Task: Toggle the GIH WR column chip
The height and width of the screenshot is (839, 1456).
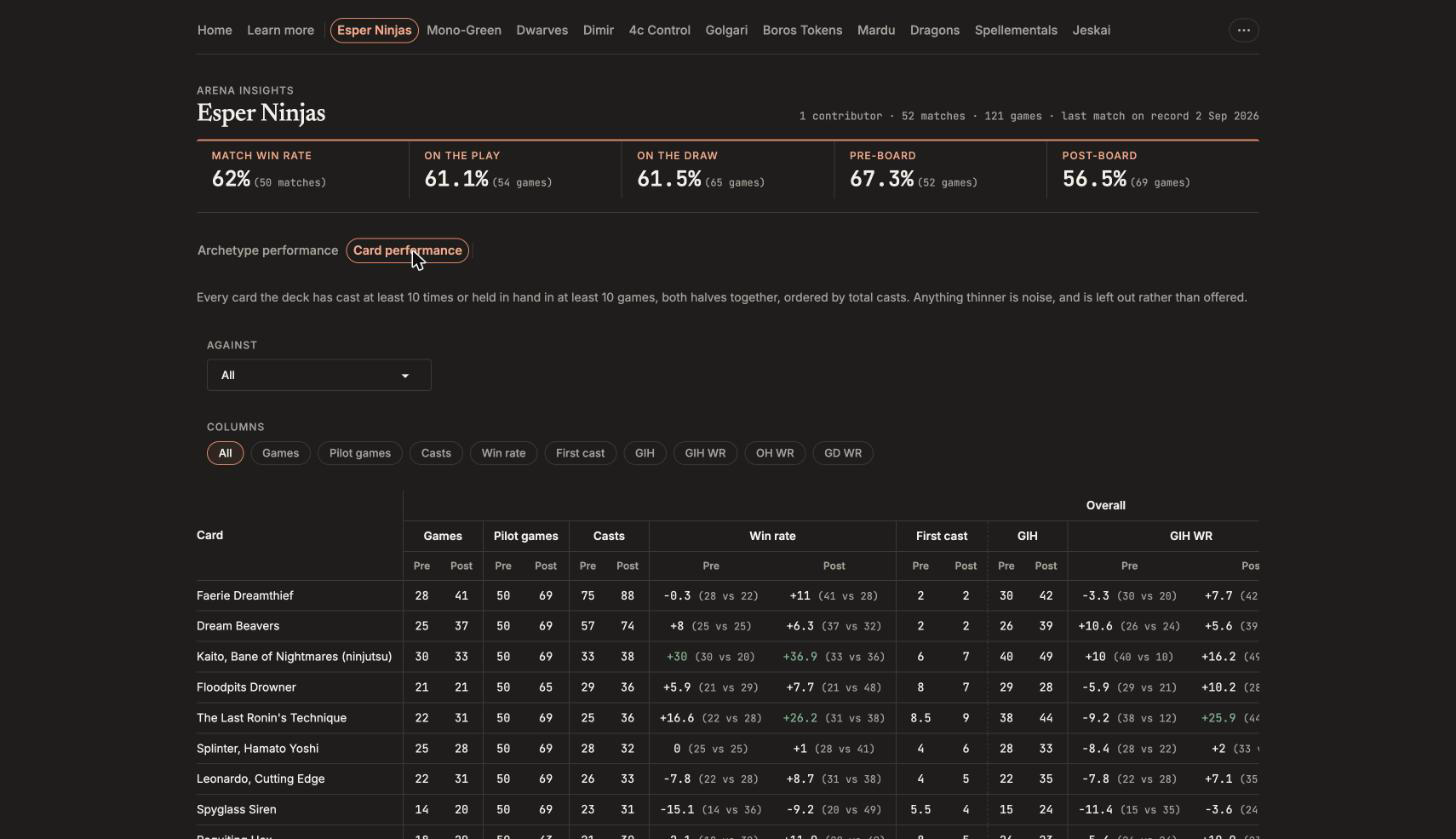Action: point(705,453)
